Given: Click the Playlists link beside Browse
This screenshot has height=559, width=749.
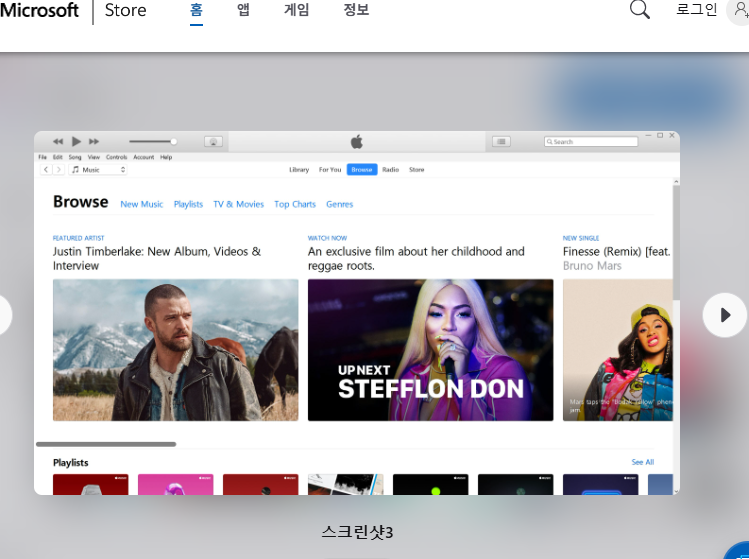Looking at the screenshot, I should point(188,204).
